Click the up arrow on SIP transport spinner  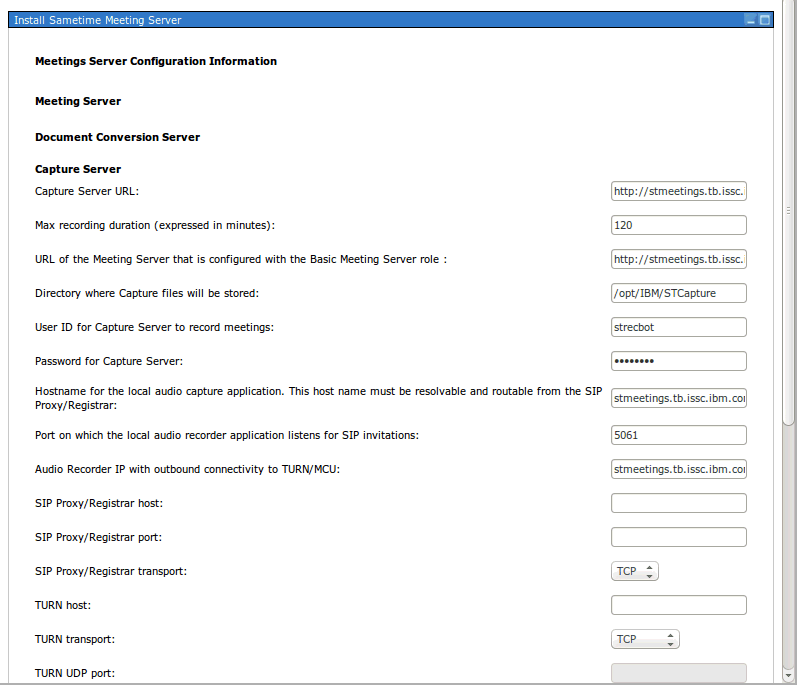click(651, 567)
